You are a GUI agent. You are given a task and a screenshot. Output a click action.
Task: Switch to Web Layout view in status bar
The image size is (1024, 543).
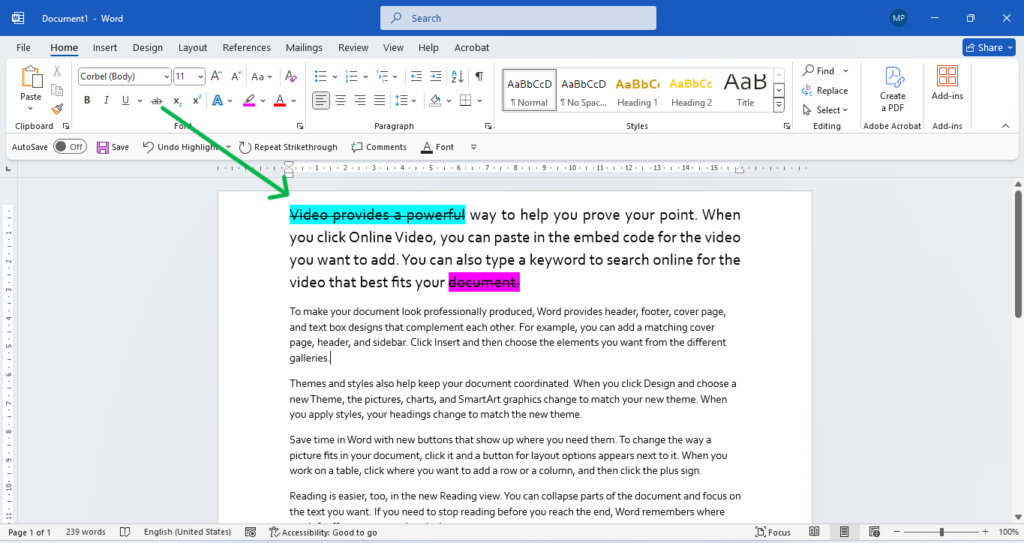[x=874, y=532]
